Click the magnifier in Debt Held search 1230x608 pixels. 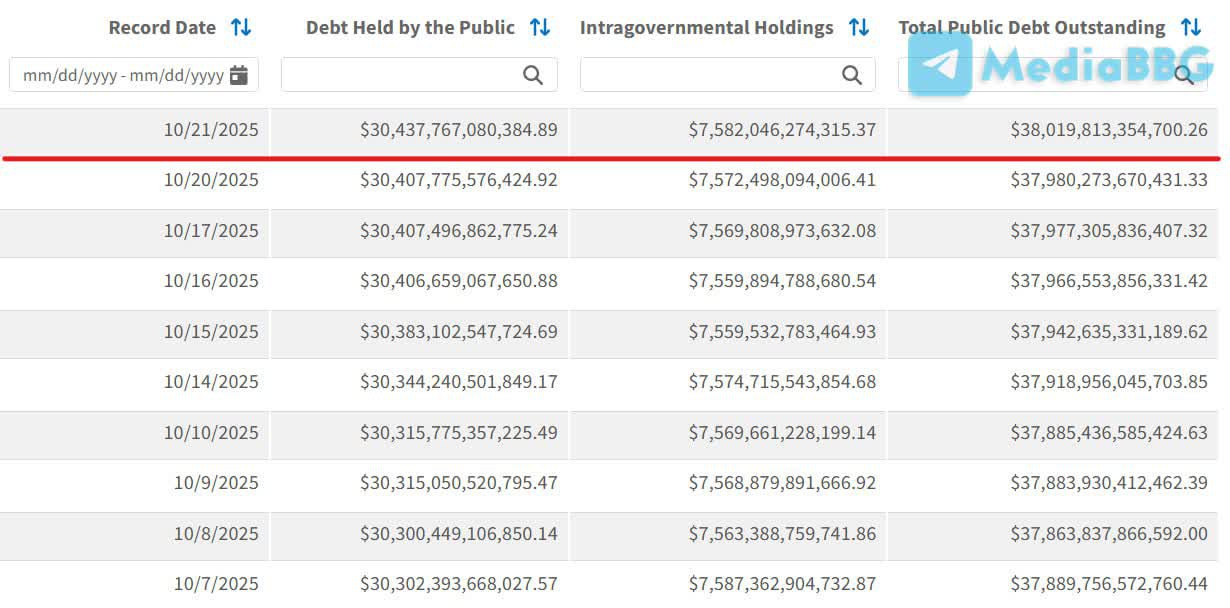(x=533, y=75)
